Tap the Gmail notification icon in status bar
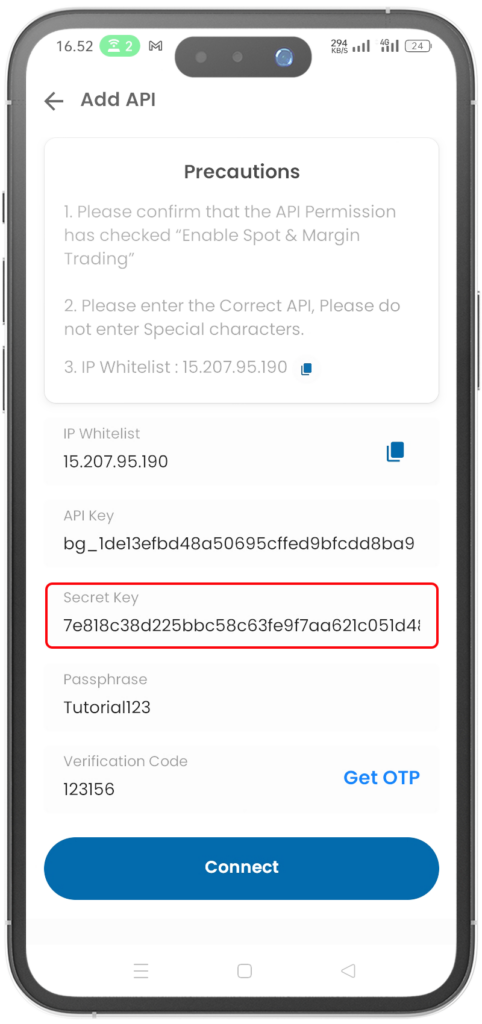 [155, 46]
